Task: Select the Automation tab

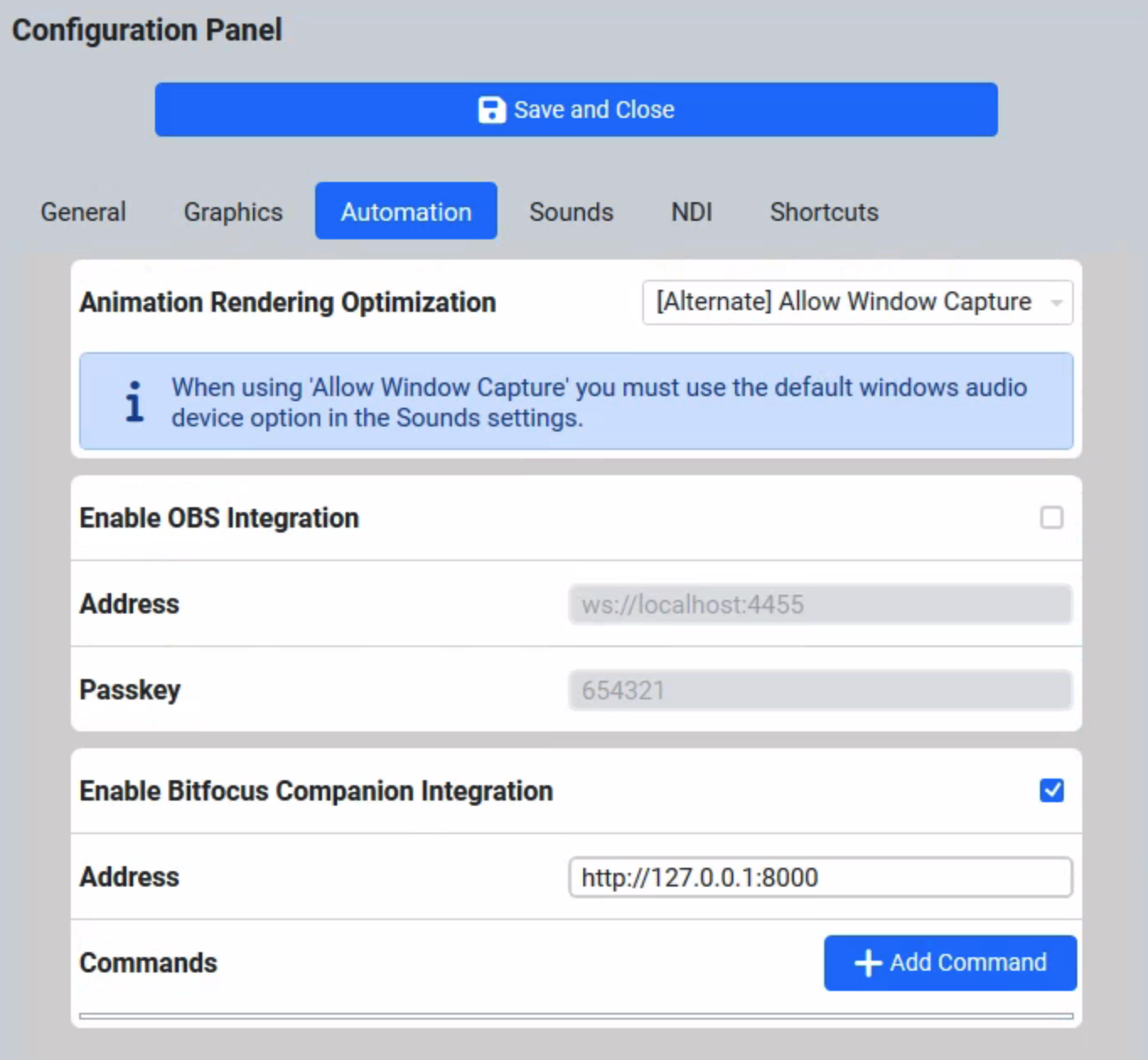Action: [x=406, y=211]
